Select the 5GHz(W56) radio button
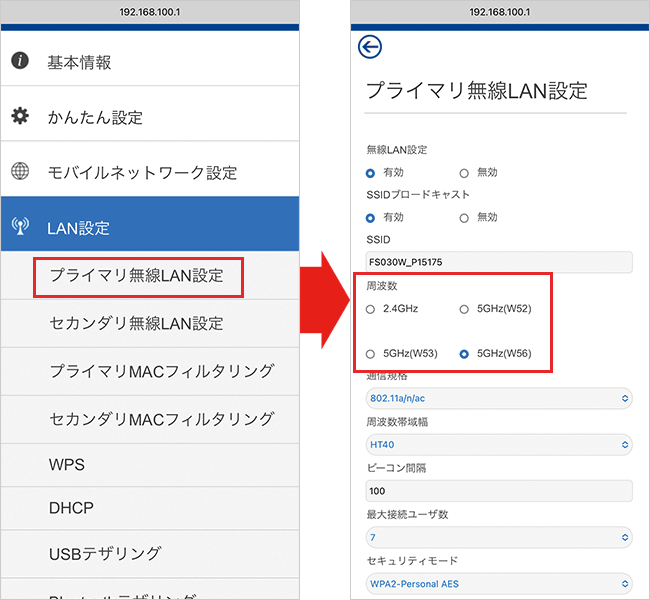The height and width of the screenshot is (600, 650). pyautogui.click(x=464, y=354)
